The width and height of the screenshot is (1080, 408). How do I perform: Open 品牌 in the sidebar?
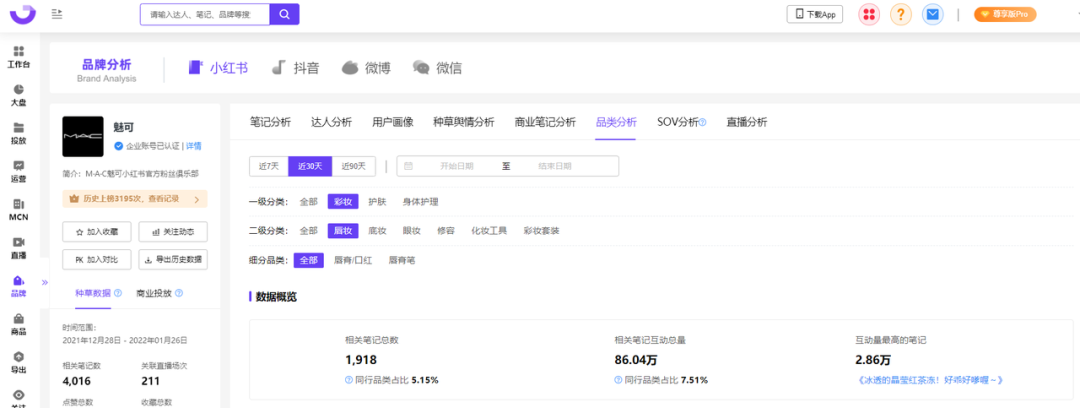(19, 287)
